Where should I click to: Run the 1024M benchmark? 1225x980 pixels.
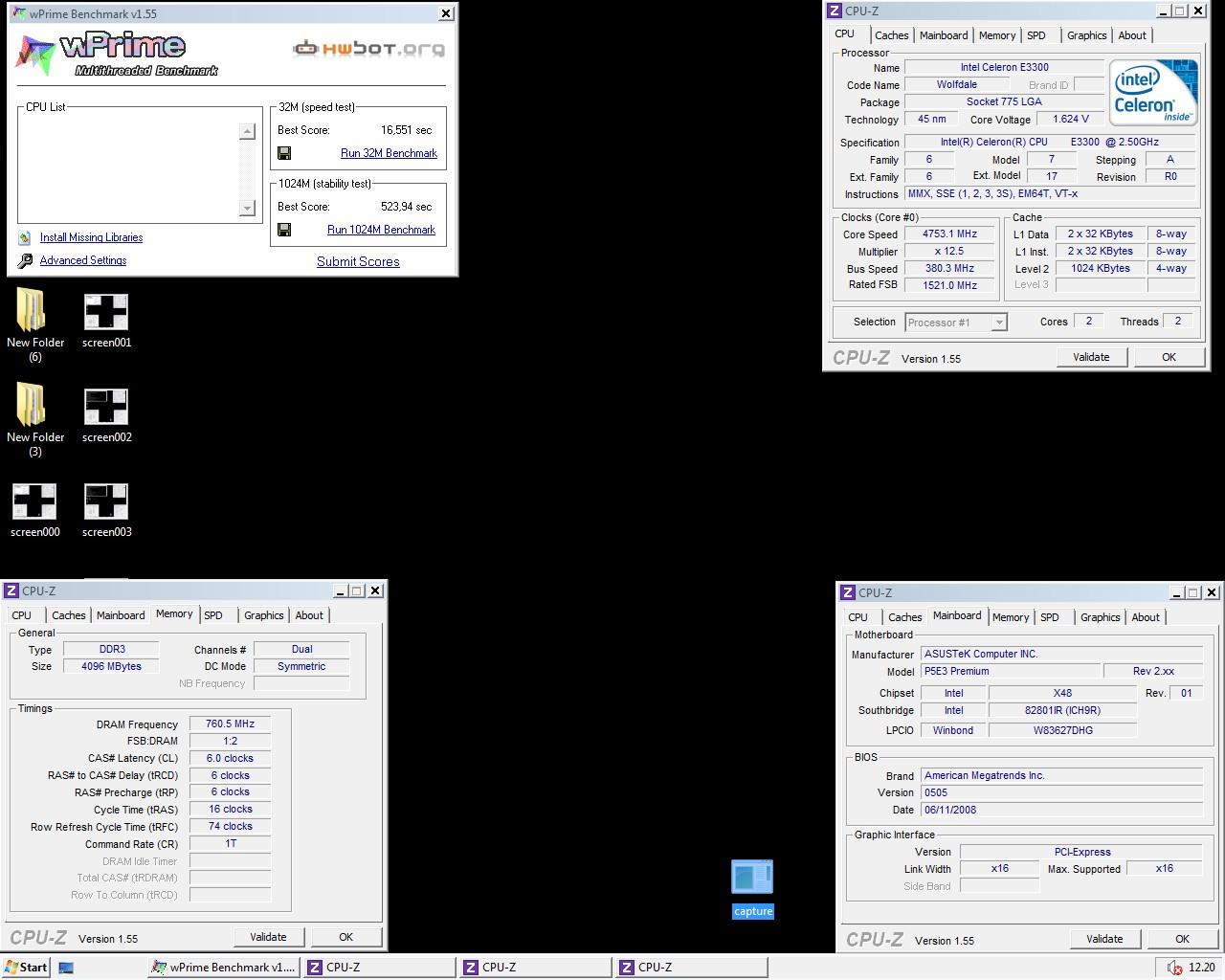(x=381, y=230)
